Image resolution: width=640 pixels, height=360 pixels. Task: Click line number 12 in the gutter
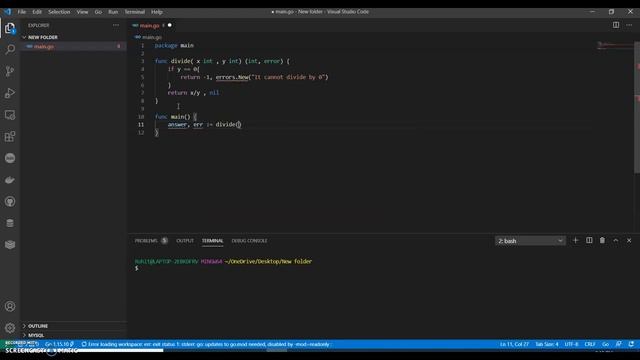tap(141, 133)
